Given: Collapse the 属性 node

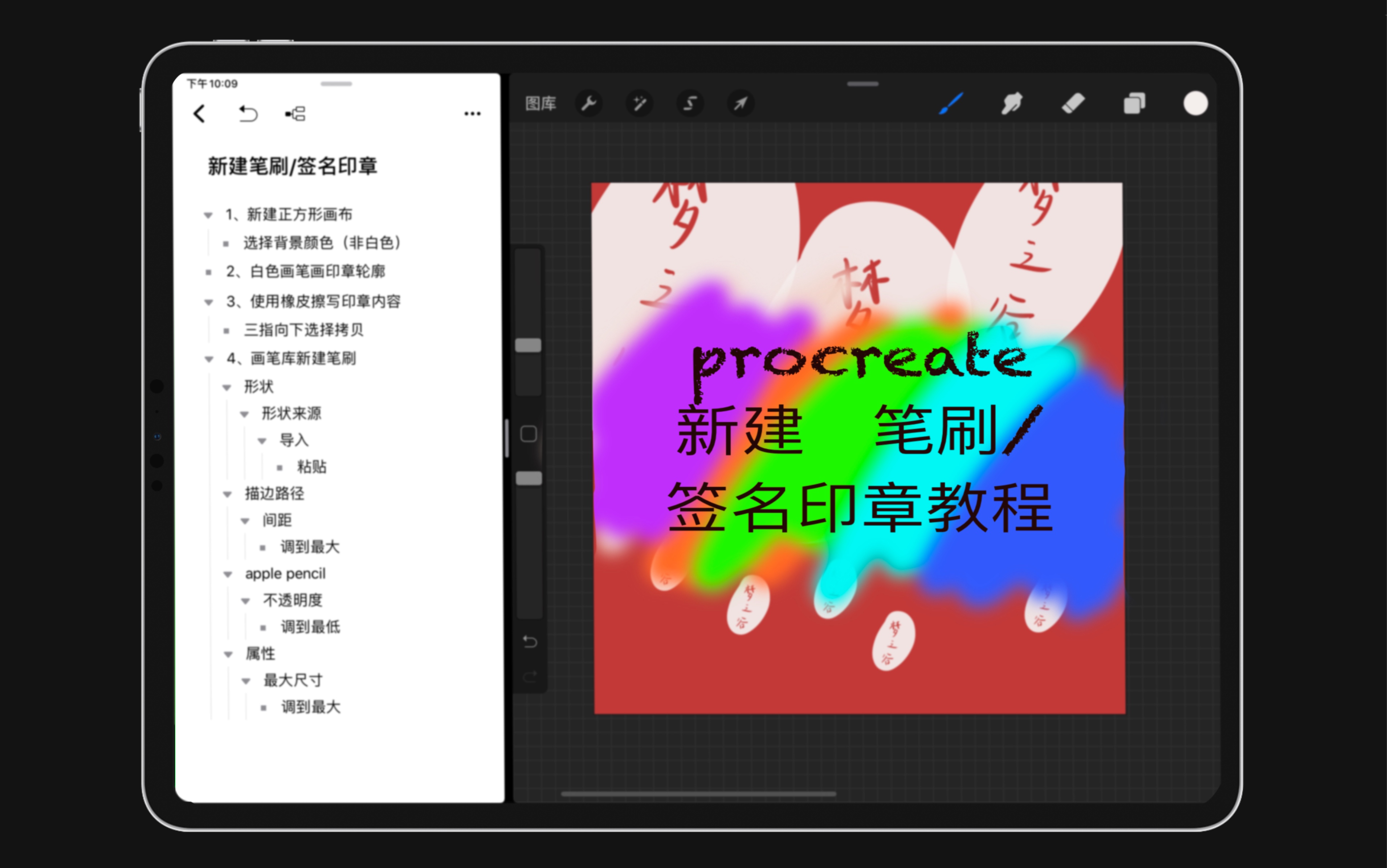Looking at the screenshot, I should pos(228,655).
